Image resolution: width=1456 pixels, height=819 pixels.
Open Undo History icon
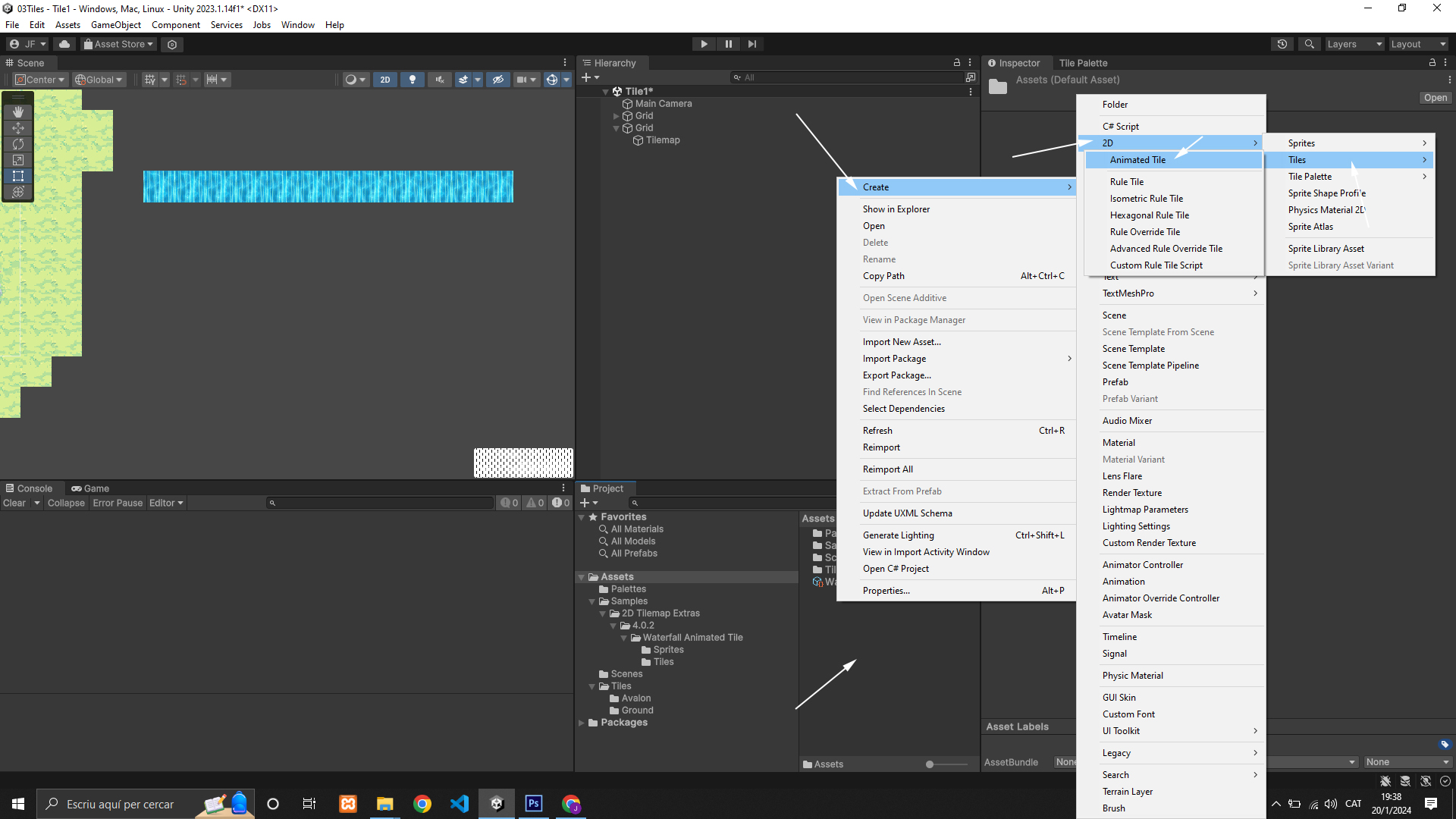point(1282,44)
